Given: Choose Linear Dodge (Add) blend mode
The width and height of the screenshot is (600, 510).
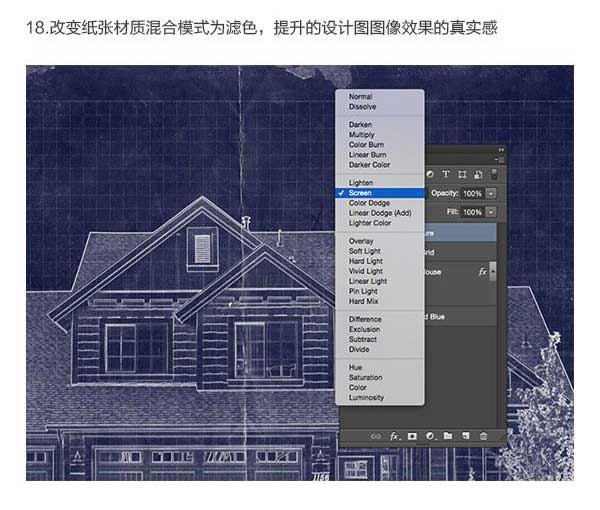Looking at the screenshot, I should (380, 213).
